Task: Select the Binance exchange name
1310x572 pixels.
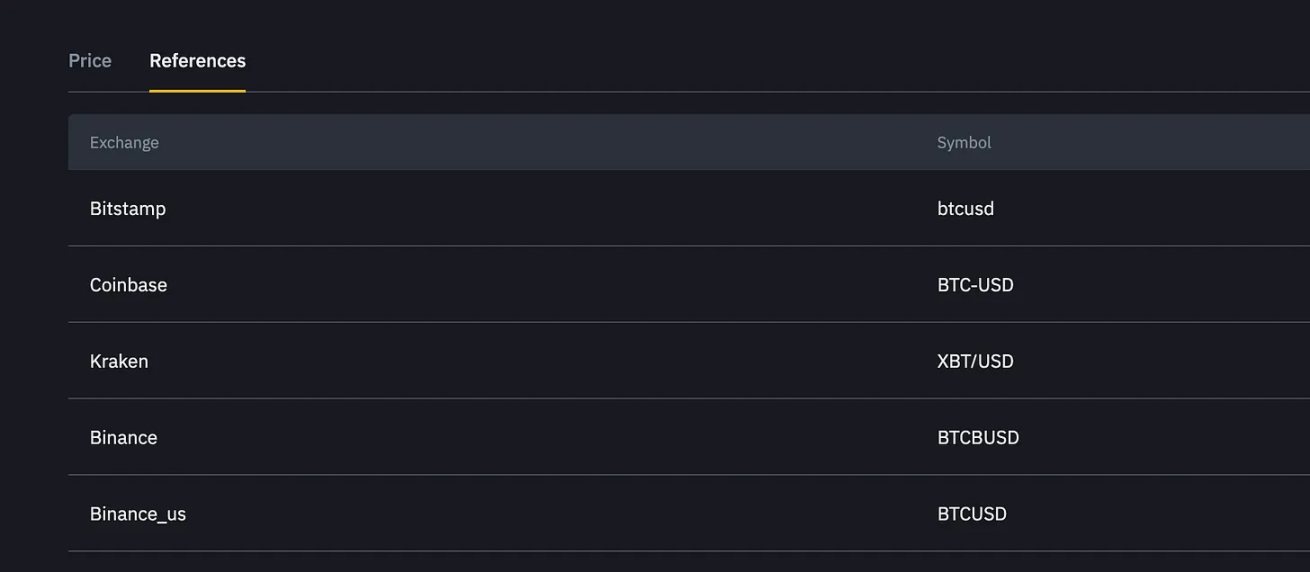Action: pos(123,437)
